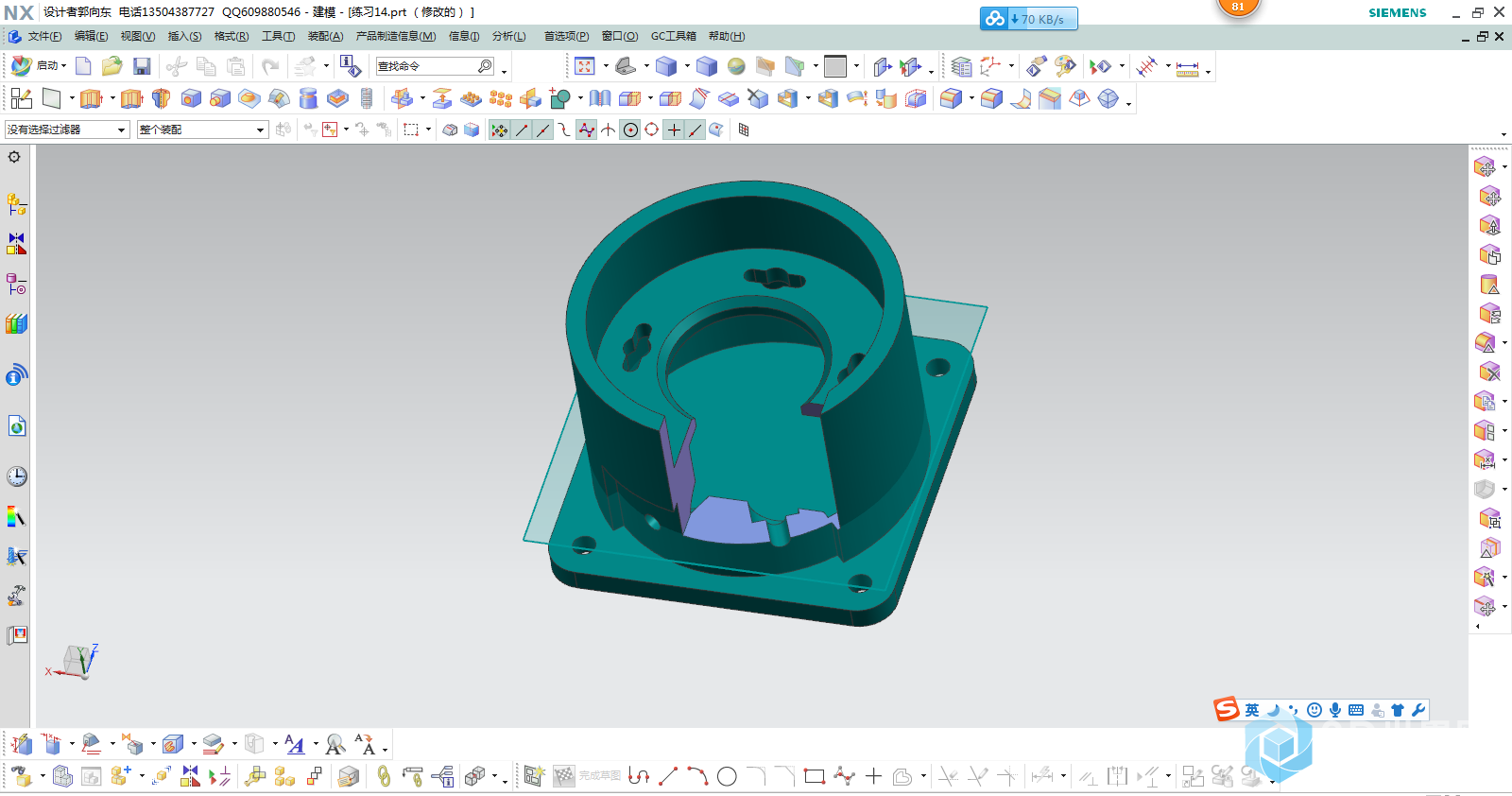Open Constraint Navigator in left sidebar
Image resolution: width=1512 pixels, height=796 pixels.
tap(17, 244)
